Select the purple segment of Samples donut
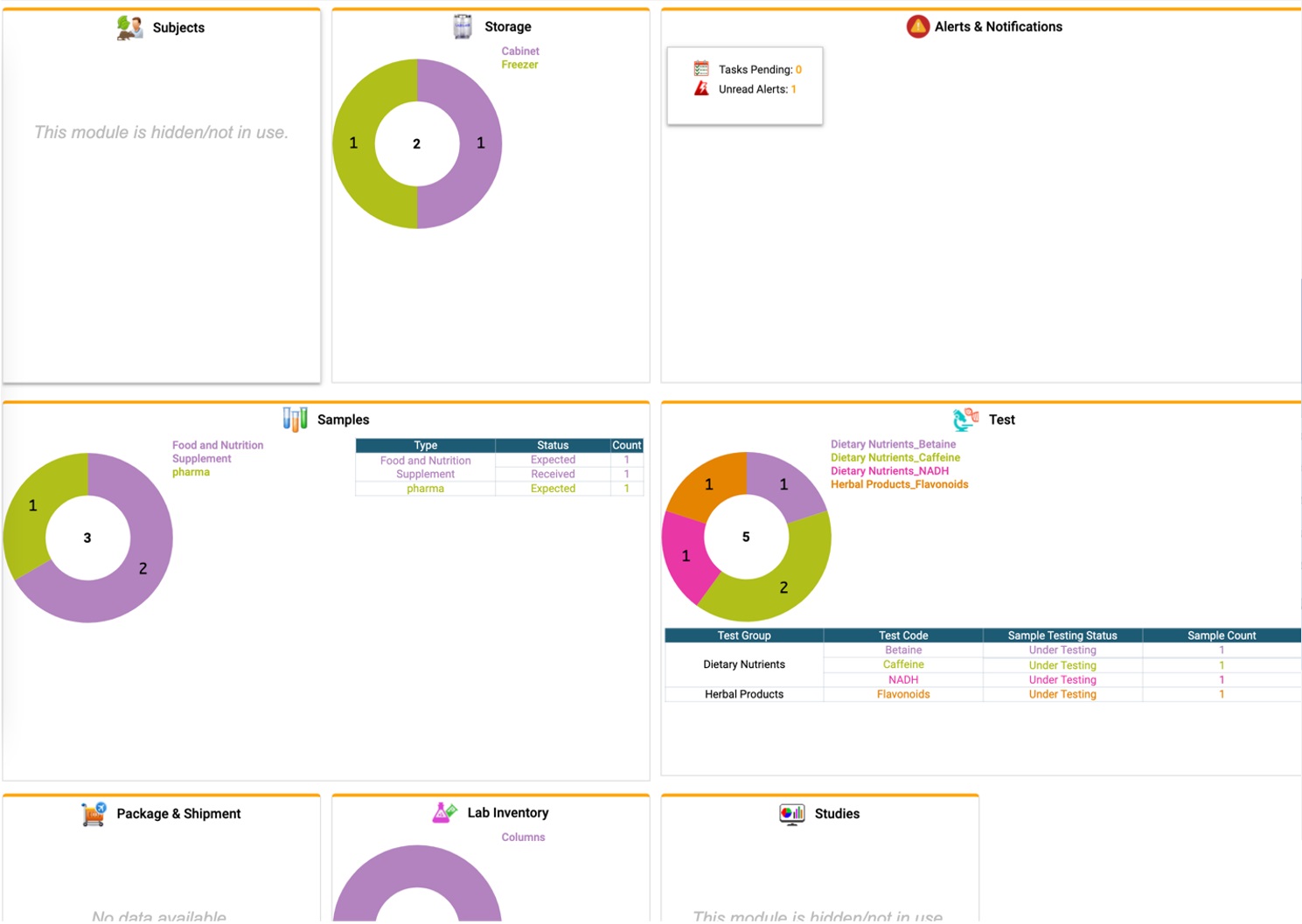This screenshot has width=1302, height=924. click(143, 568)
